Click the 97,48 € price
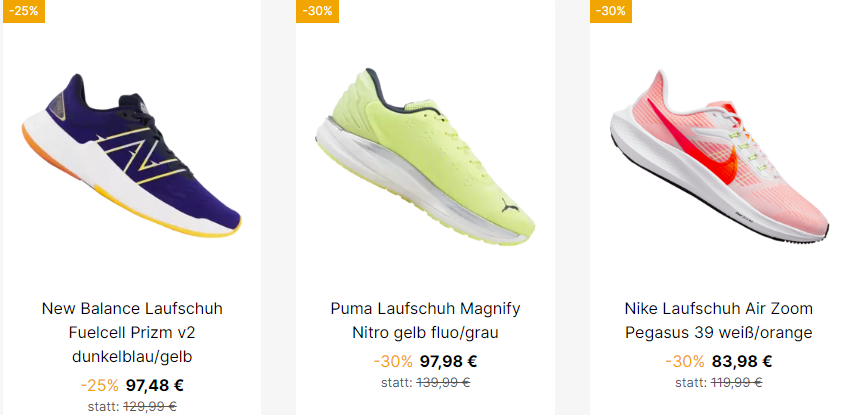 (x=154, y=385)
